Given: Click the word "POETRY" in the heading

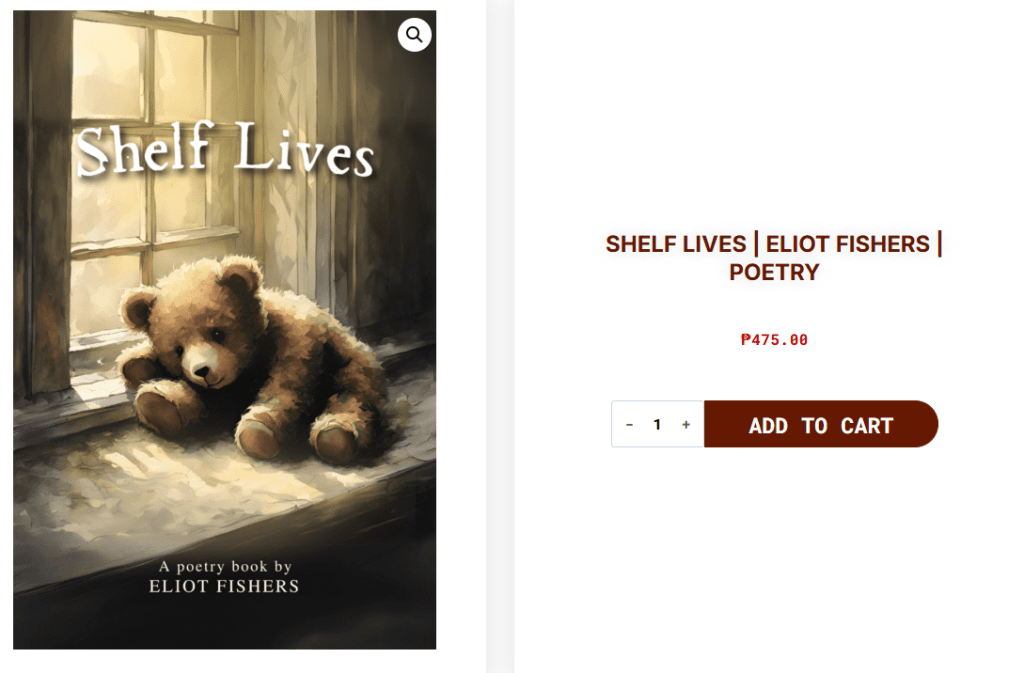Looking at the screenshot, I should [x=774, y=272].
